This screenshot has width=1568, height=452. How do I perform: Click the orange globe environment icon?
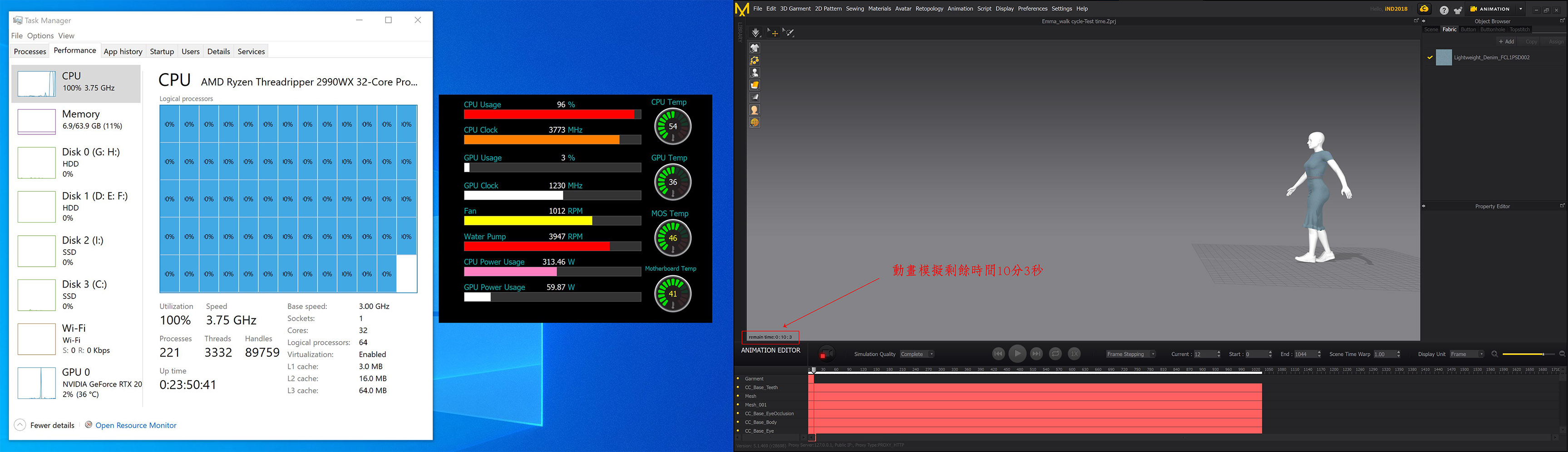tap(755, 123)
